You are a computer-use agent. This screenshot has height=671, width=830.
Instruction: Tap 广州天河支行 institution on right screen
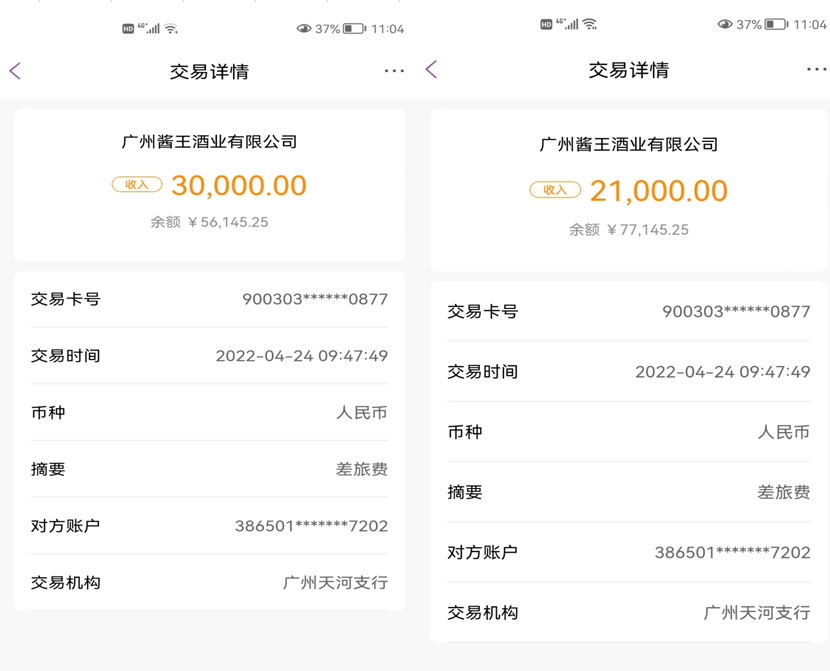pos(756,613)
